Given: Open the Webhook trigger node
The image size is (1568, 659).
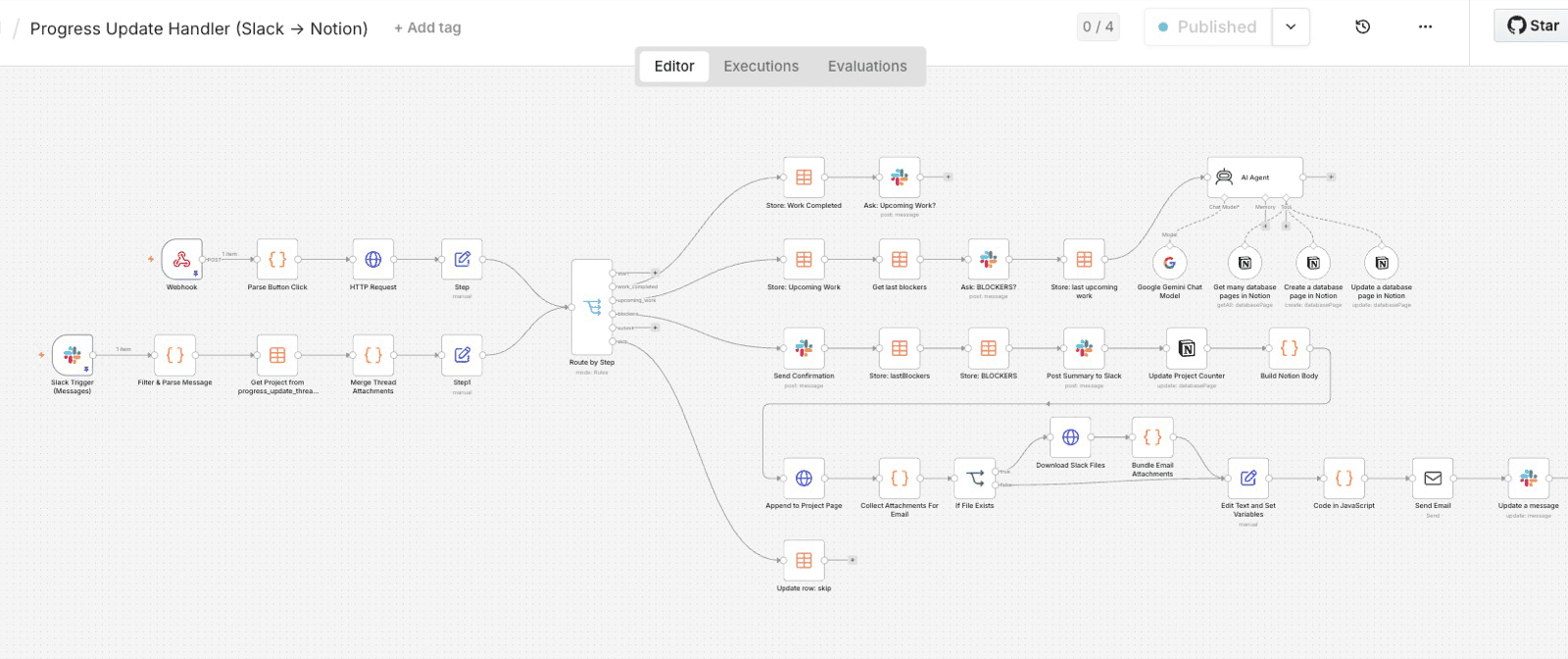Looking at the screenshot, I should click(x=181, y=260).
